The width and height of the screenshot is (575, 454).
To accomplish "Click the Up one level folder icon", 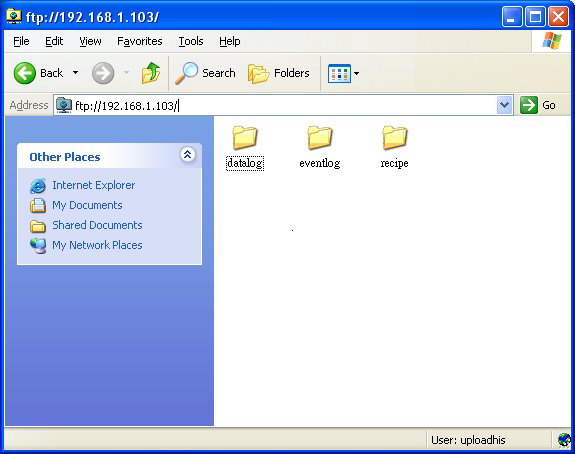I will [151, 73].
